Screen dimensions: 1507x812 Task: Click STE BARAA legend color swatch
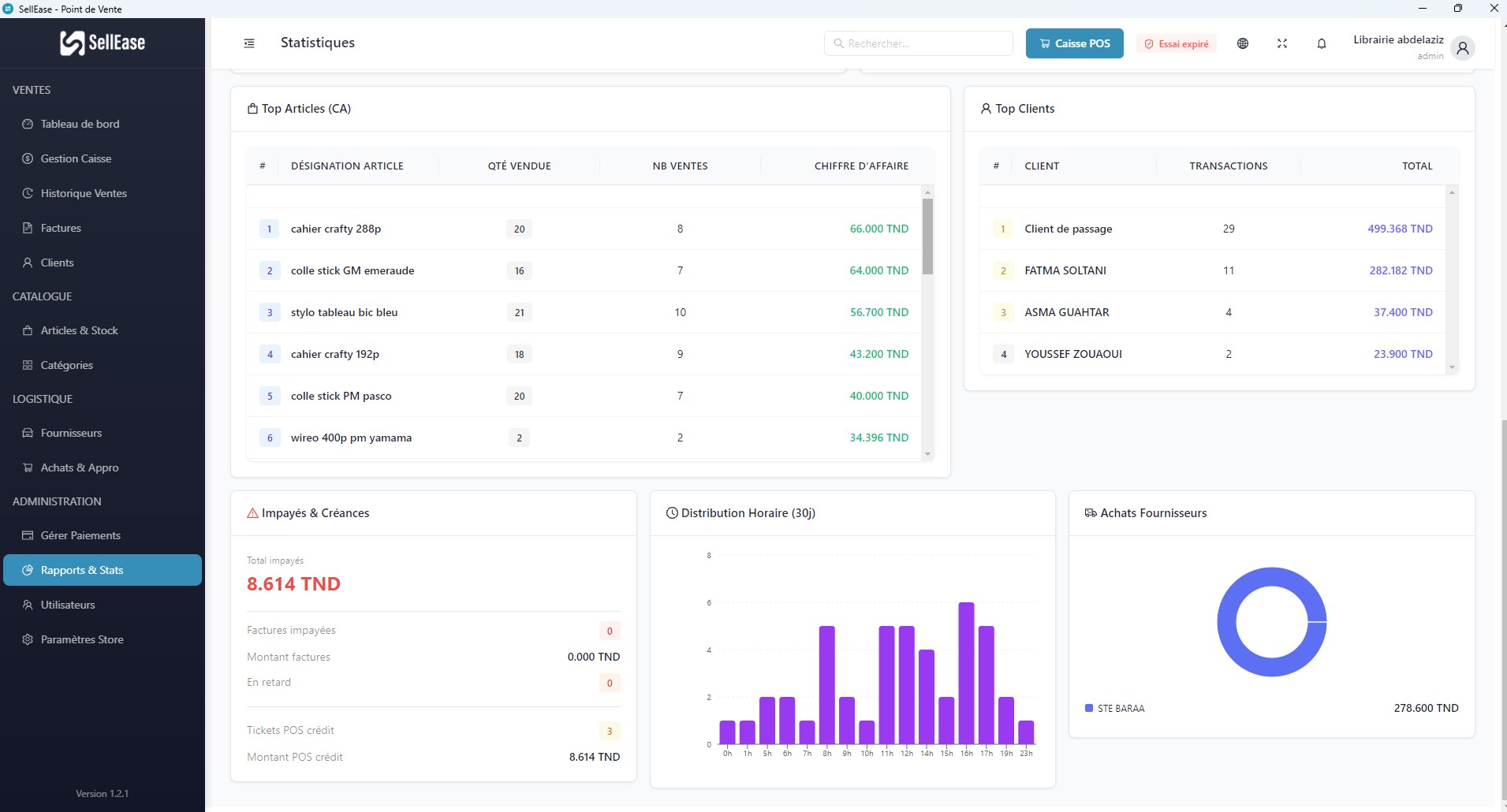1089,708
